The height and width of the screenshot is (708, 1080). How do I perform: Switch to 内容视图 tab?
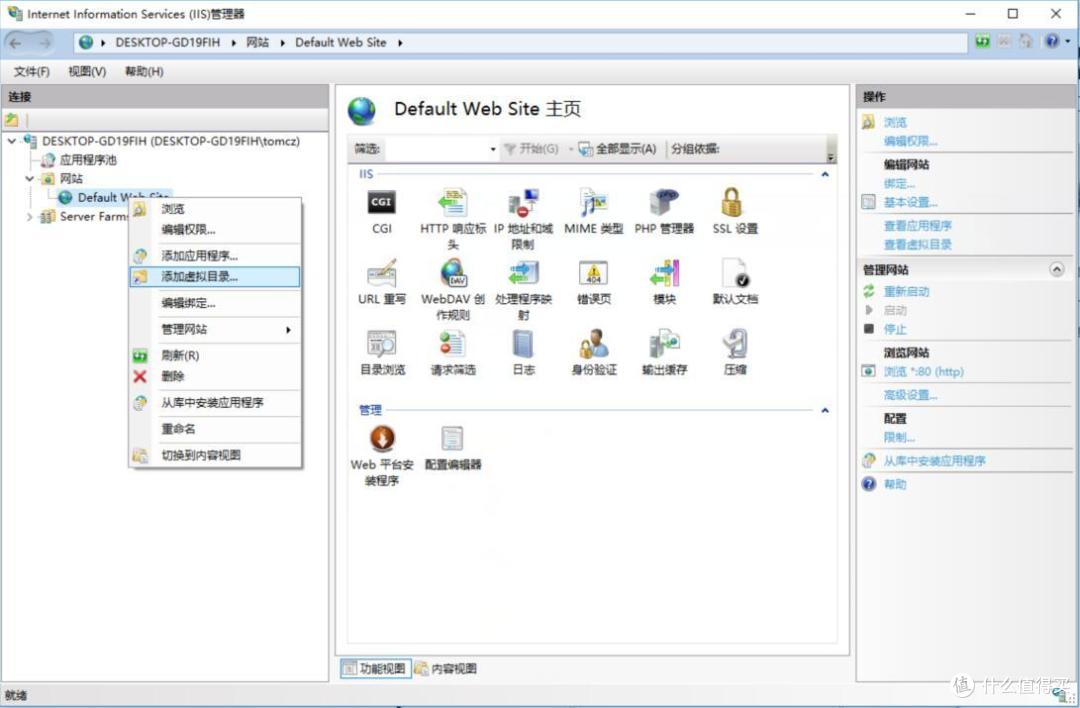point(446,669)
